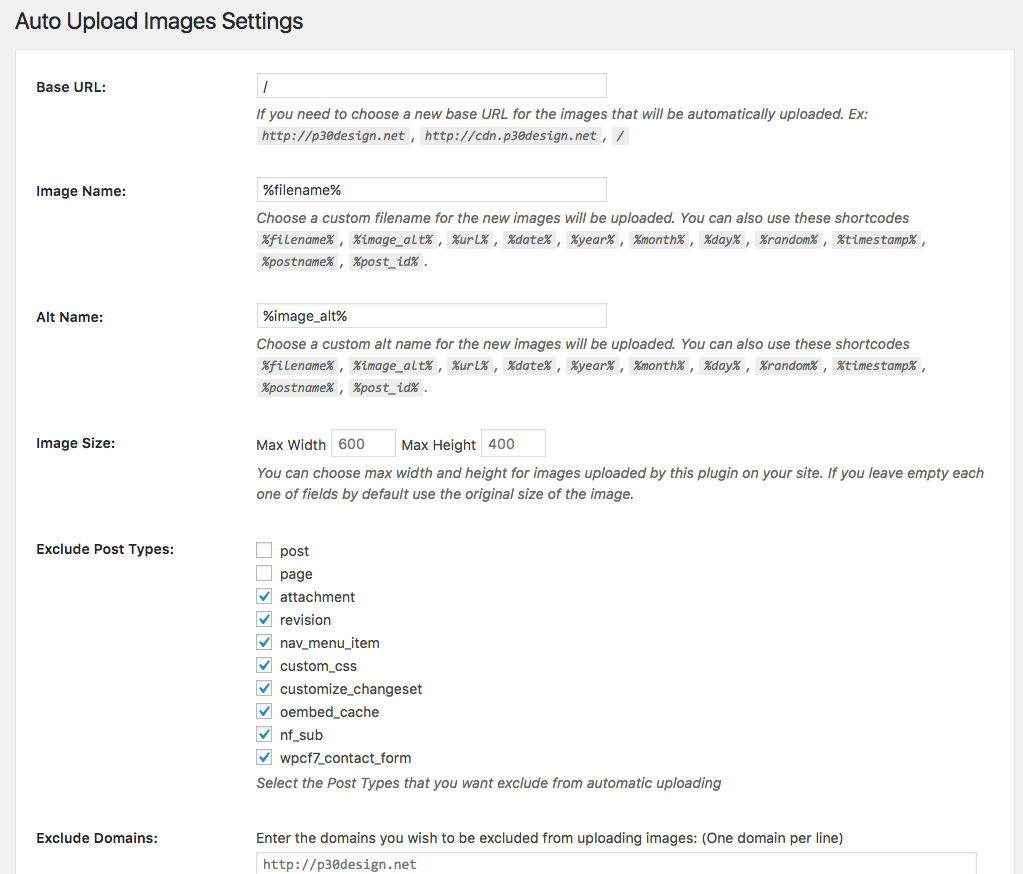Click the Exclude Post Types label
Image resolution: width=1023 pixels, height=874 pixels.
click(x=105, y=549)
